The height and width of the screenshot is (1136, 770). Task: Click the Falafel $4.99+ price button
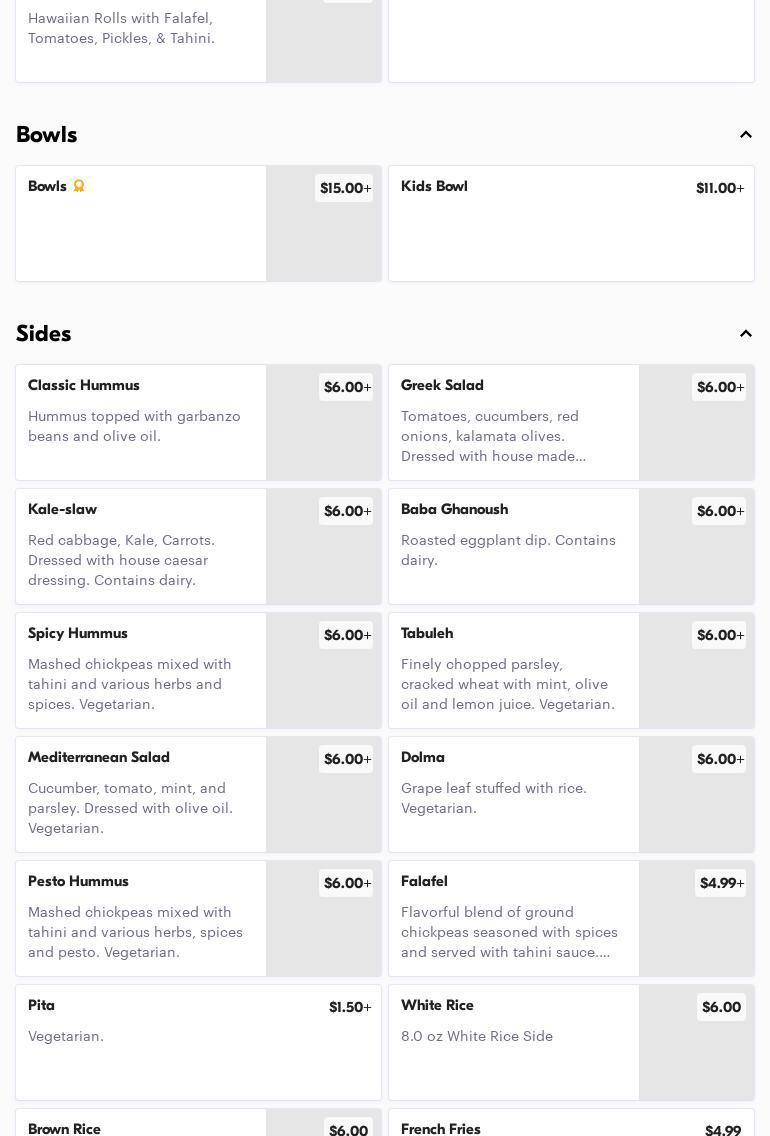click(x=721, y=884)
